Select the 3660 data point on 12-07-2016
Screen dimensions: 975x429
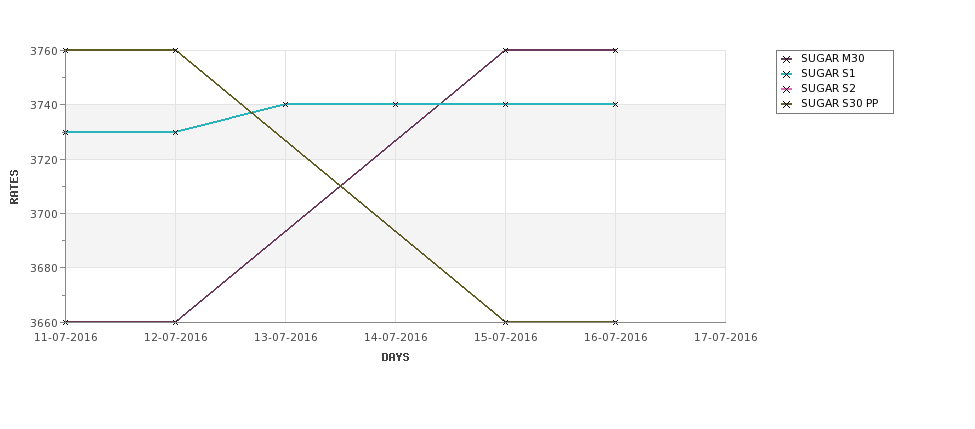point(175,322)
